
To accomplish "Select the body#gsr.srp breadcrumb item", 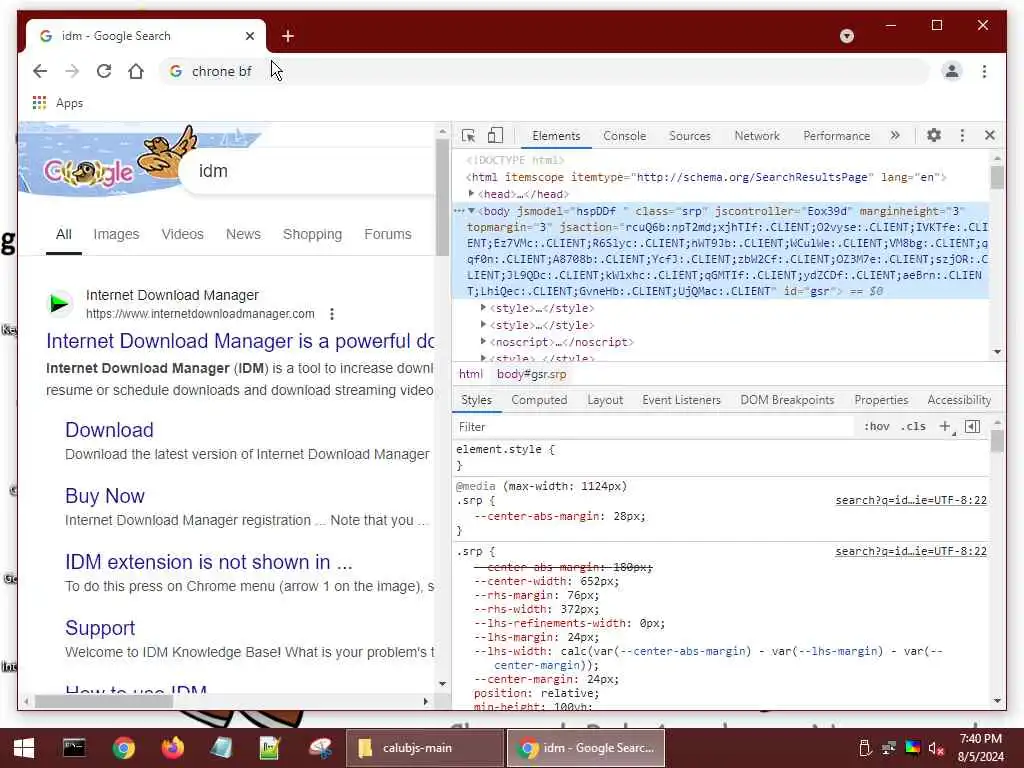I will click(532, 374).
